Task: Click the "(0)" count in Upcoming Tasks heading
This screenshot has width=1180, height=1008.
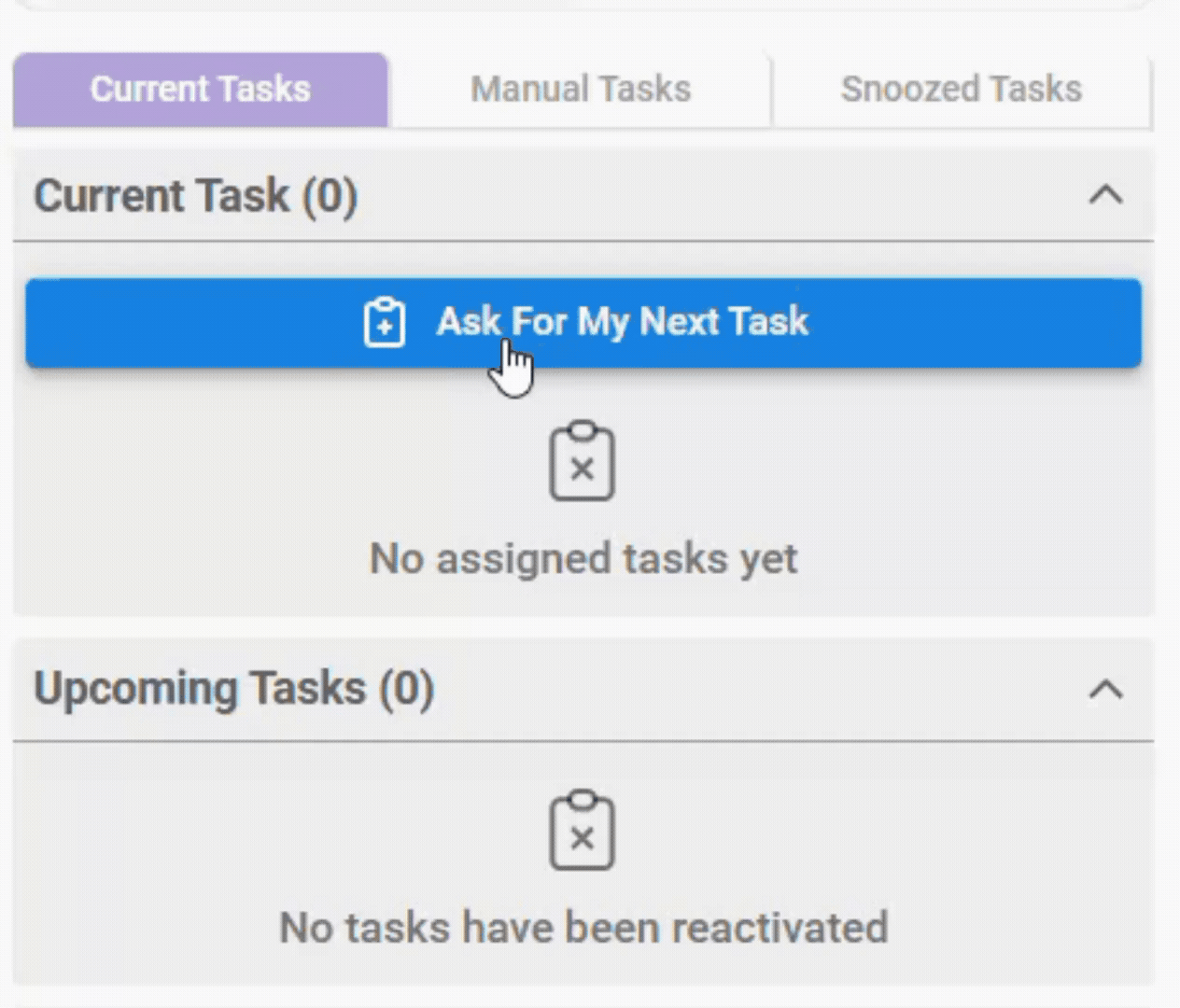Action: [x=406, y=689]
